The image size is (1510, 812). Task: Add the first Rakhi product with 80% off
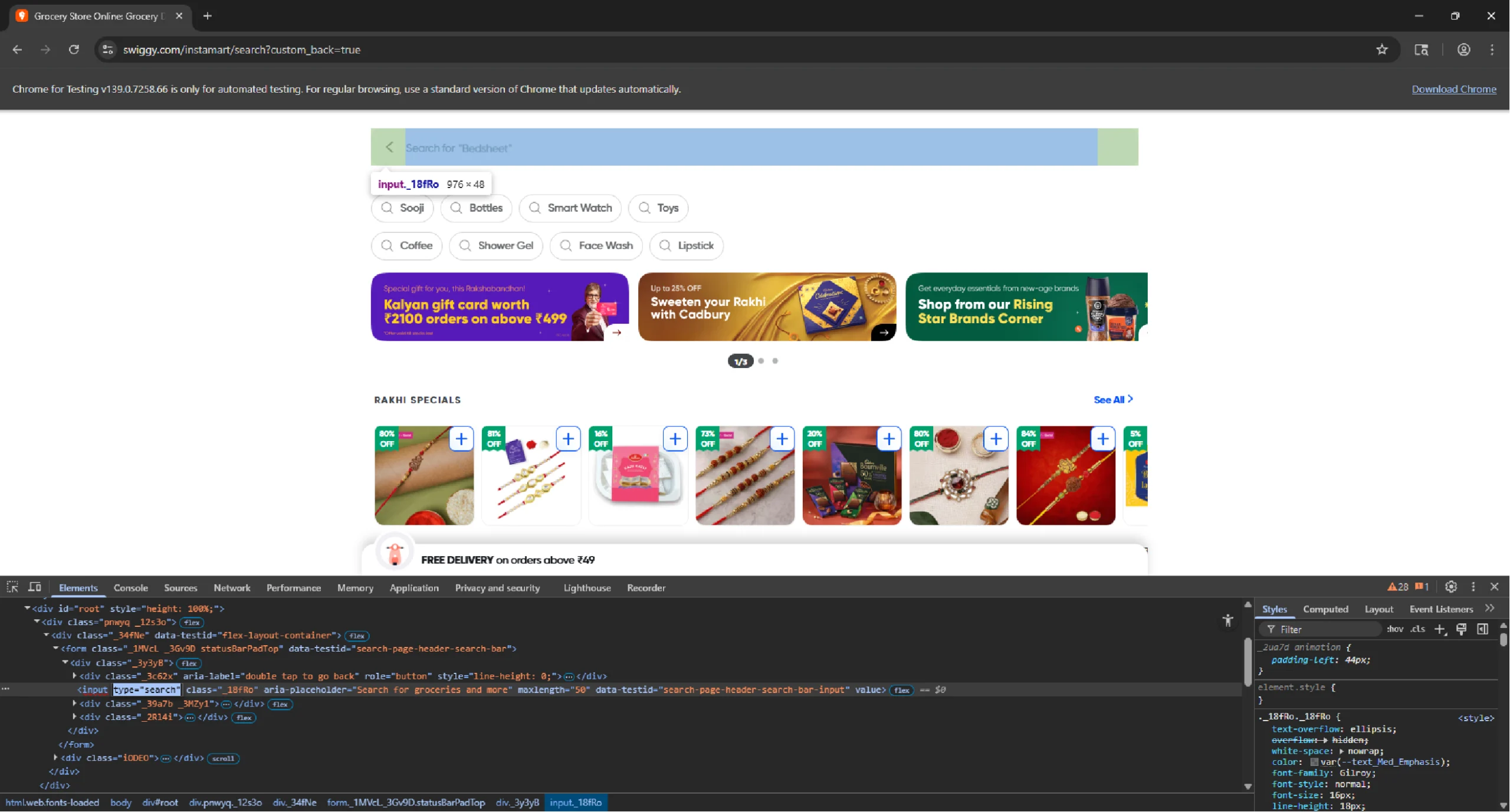coord(461,439)
